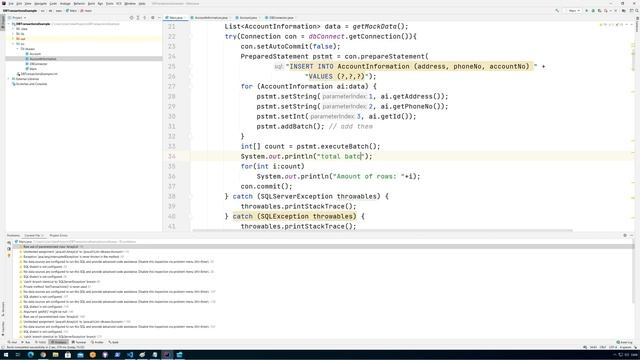Hide the Project tool window
Image resolution: width=640 pixels, height=360 pixels.
[x=159, y=18]
